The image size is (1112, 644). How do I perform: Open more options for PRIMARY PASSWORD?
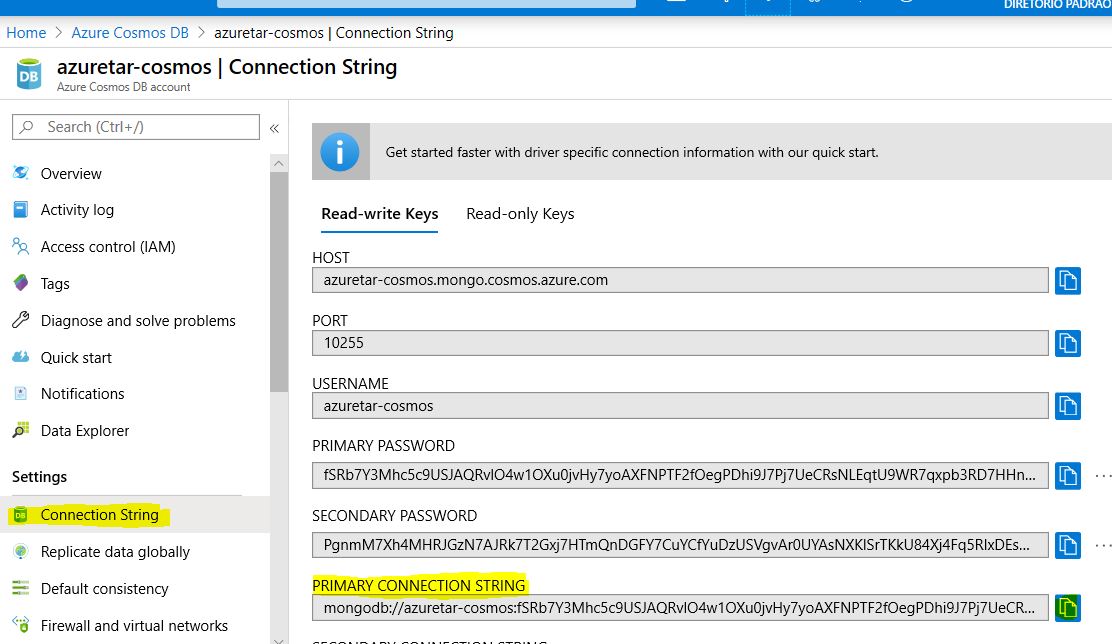(1103, 475)
